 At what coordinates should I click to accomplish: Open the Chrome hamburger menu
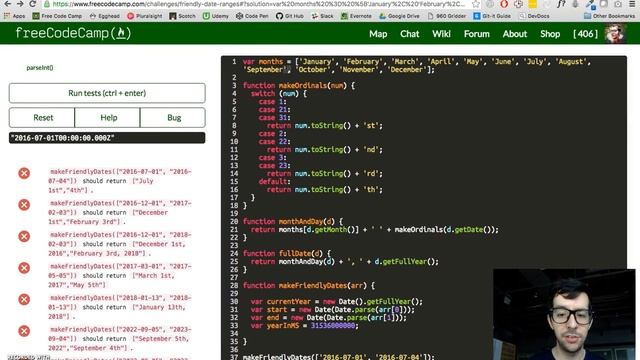tap(632, 4)
